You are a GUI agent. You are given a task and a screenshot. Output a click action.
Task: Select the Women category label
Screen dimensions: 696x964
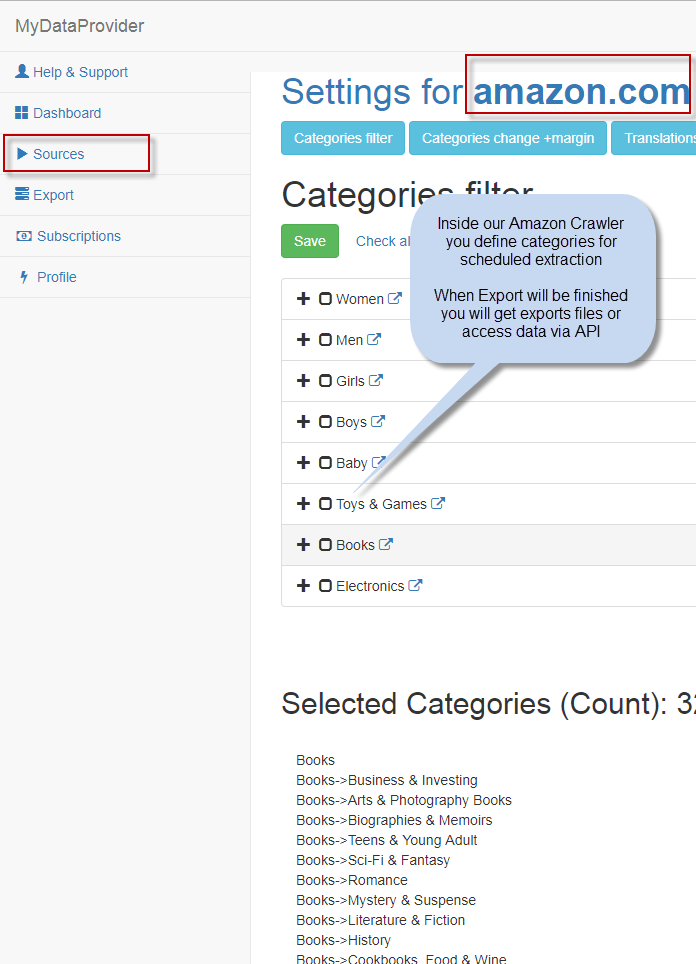(x=360, y=299)
